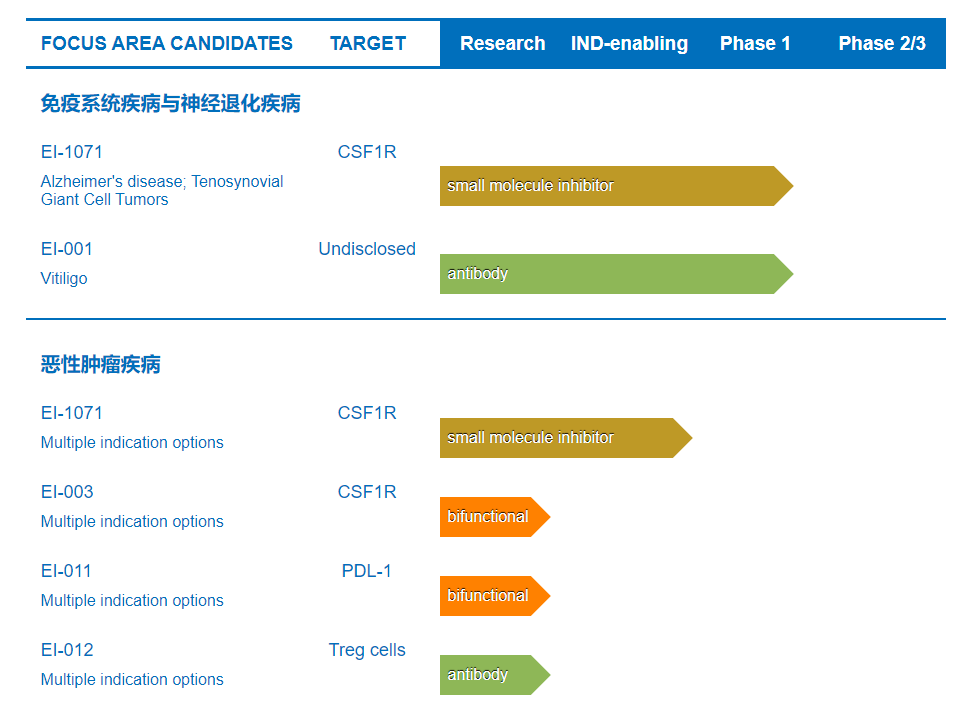Open the EI-012 candidate link
The width and height of the screenshot is (966, 724).
(x=67, y=650)
